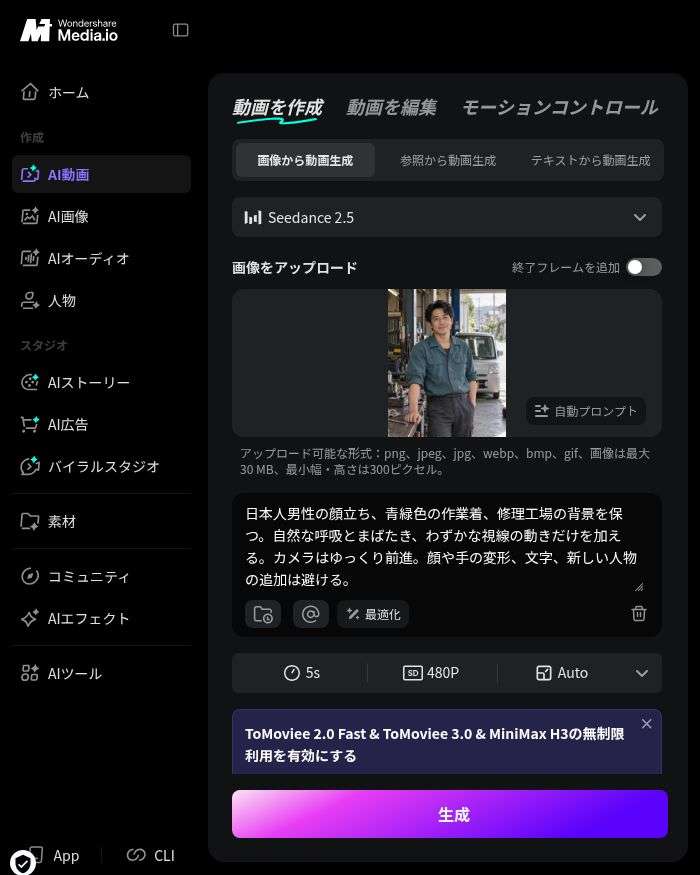
Task: Select AI動画 in the sidebar
Action: [101, 174]
